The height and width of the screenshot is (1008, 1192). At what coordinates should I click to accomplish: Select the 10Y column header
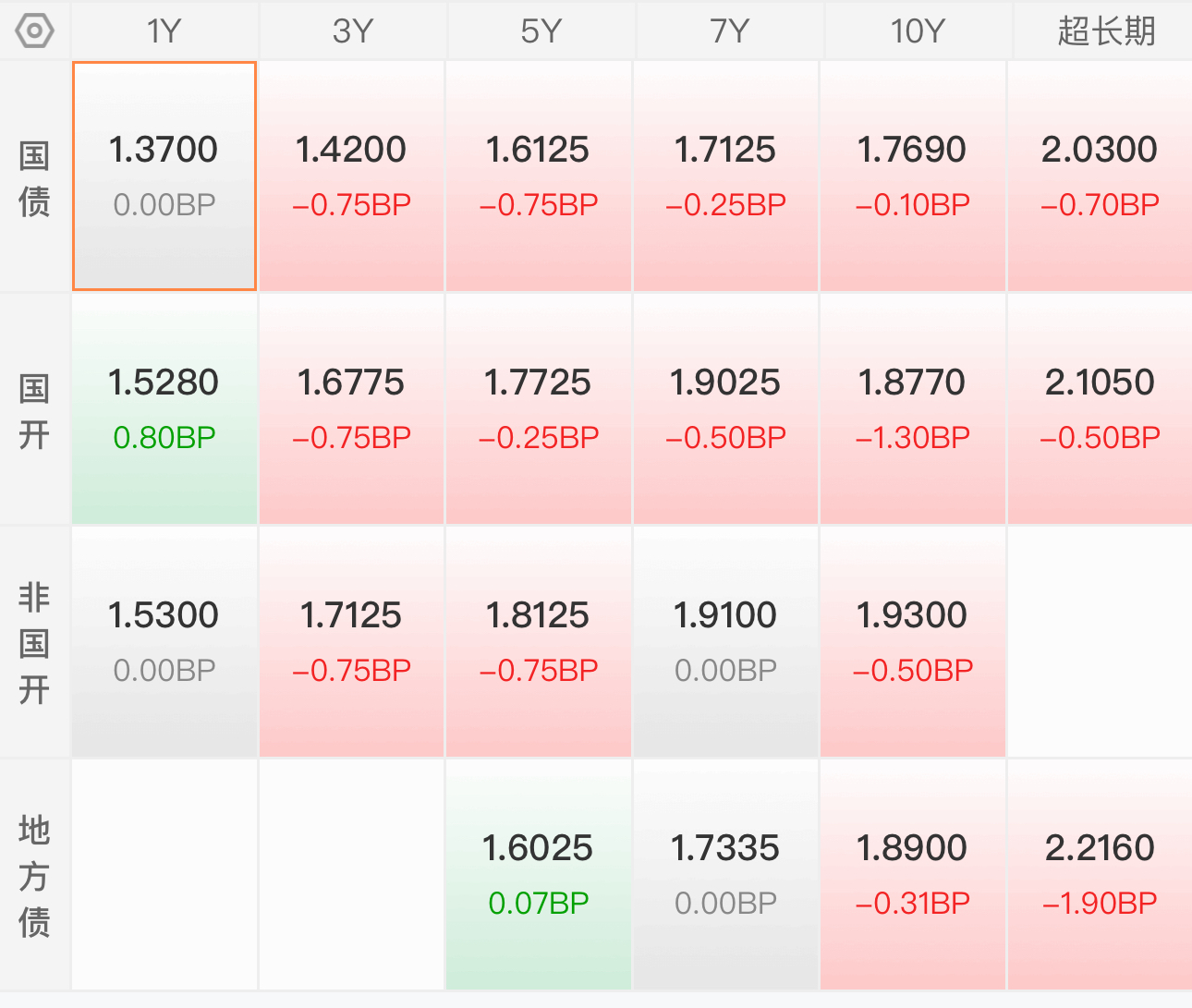click(x=918, y=31)
